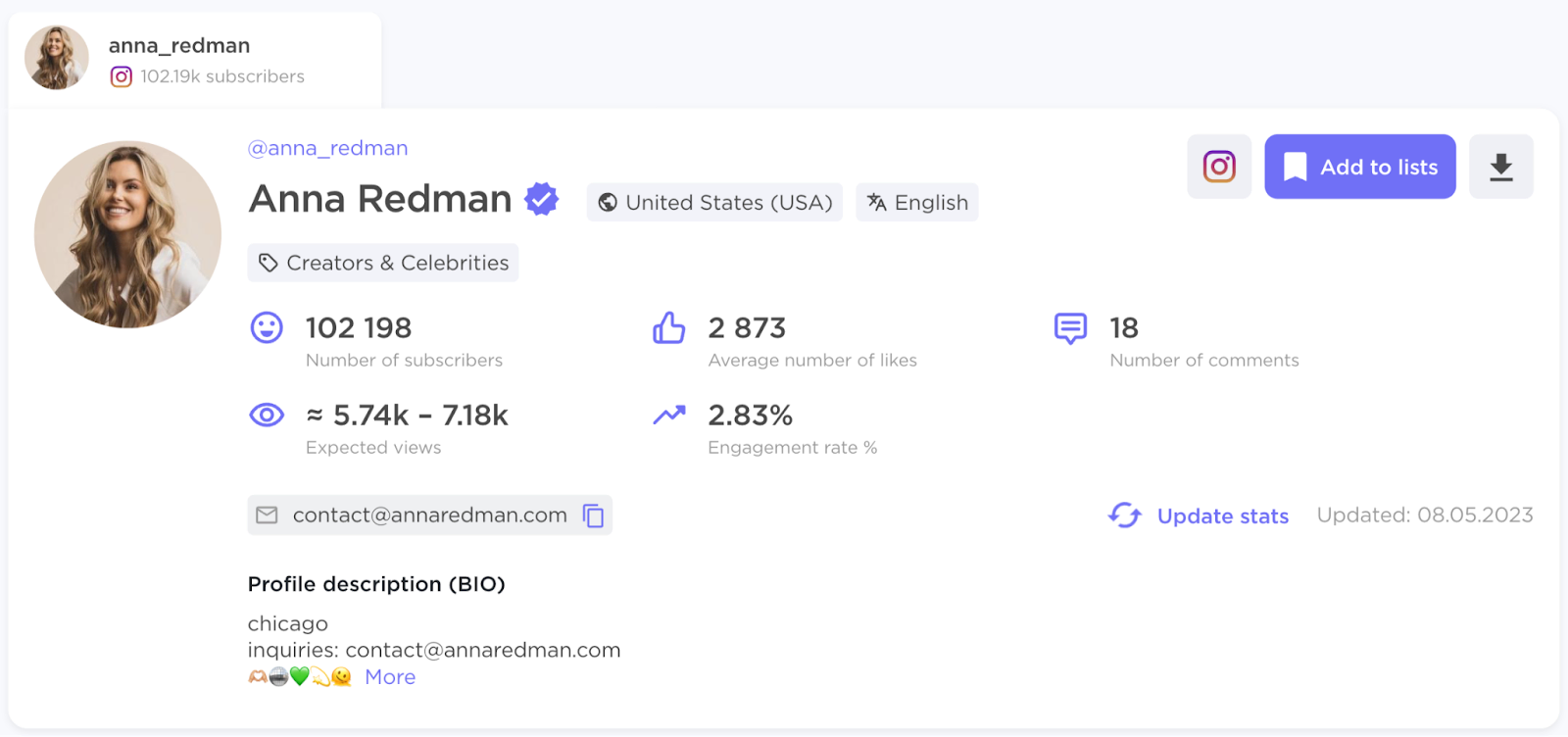This screenshot has width=1568, height=737.
Task: Click the 102 198 subscribers value
Action: [359, 327]
